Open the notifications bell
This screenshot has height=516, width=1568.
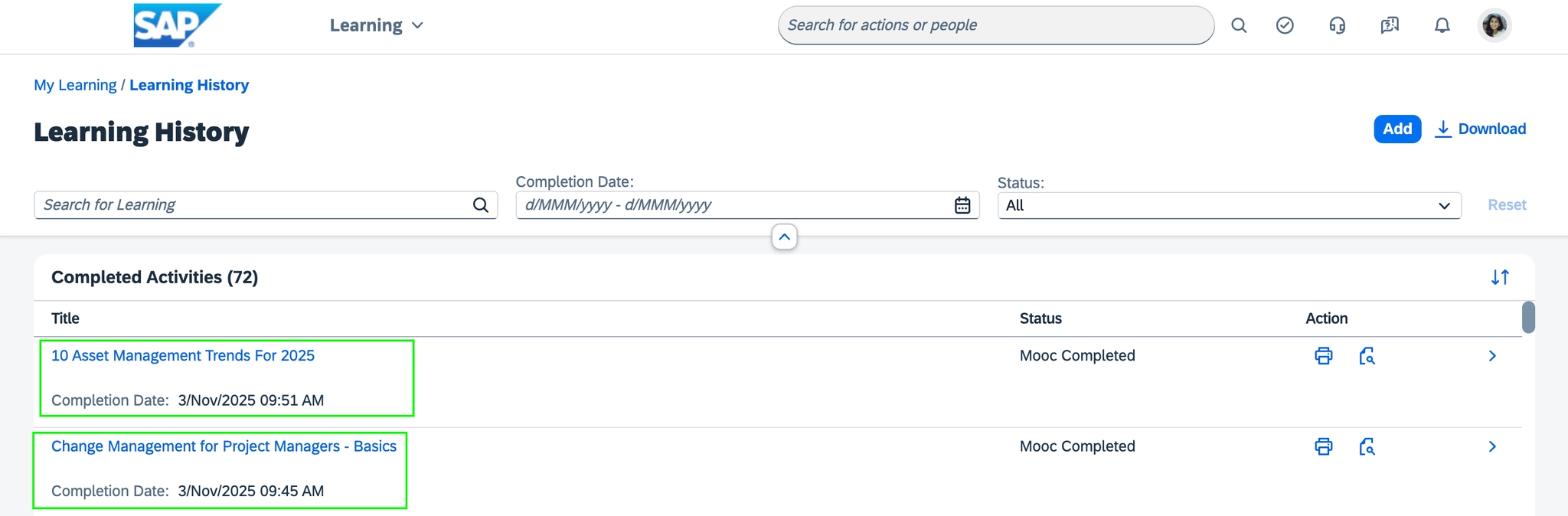tap(1442, 25)
